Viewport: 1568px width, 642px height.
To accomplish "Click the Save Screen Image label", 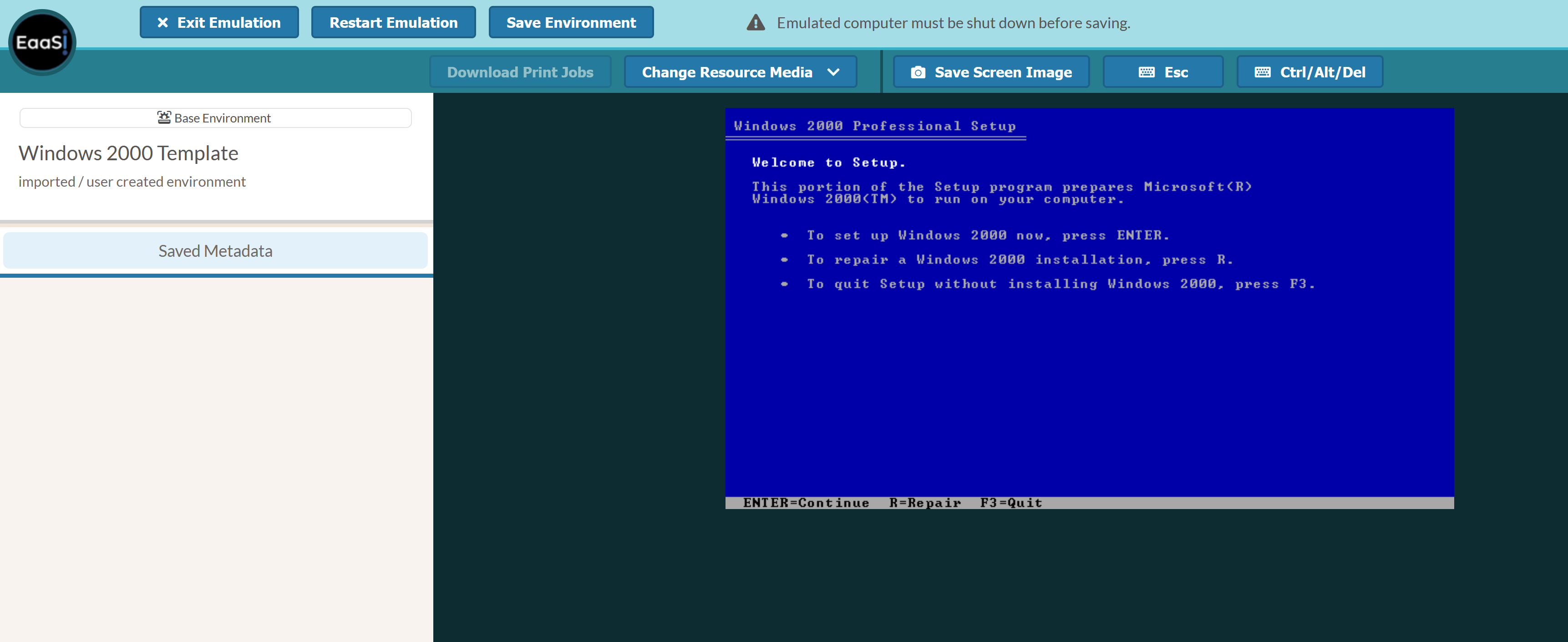I will [x=1003, y=72].
